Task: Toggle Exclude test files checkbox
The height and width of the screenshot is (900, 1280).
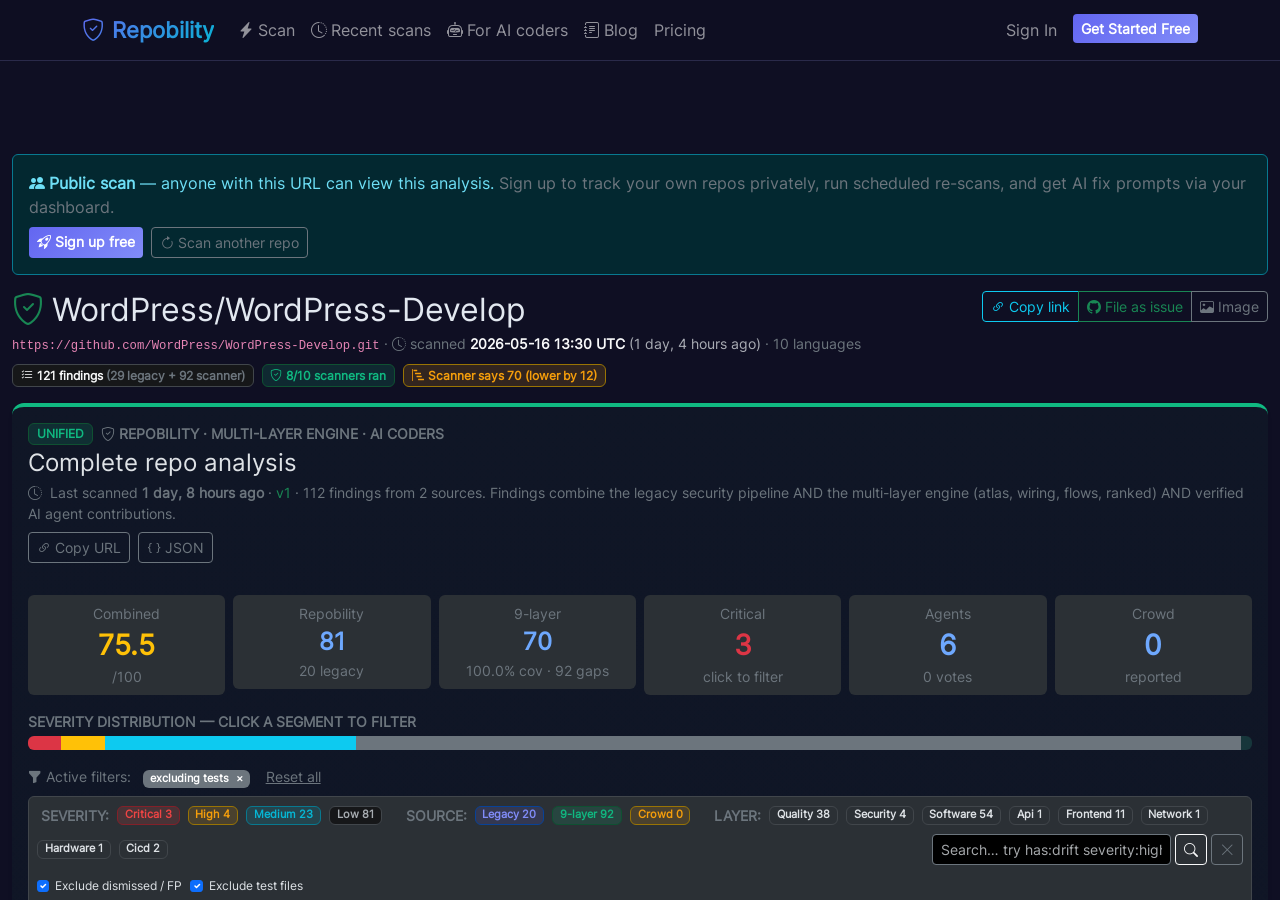Action: click(197, 886)
